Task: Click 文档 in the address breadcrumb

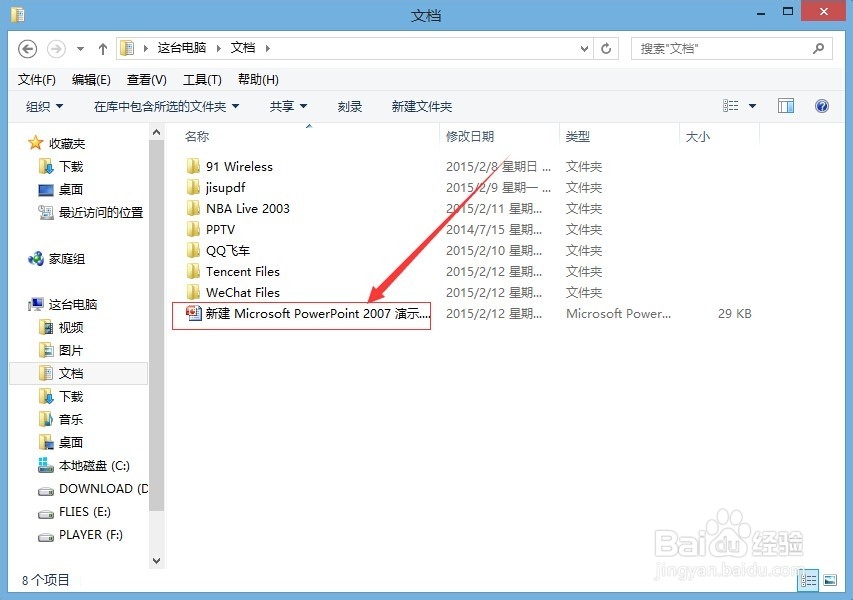Action: (x=243, y=48)
